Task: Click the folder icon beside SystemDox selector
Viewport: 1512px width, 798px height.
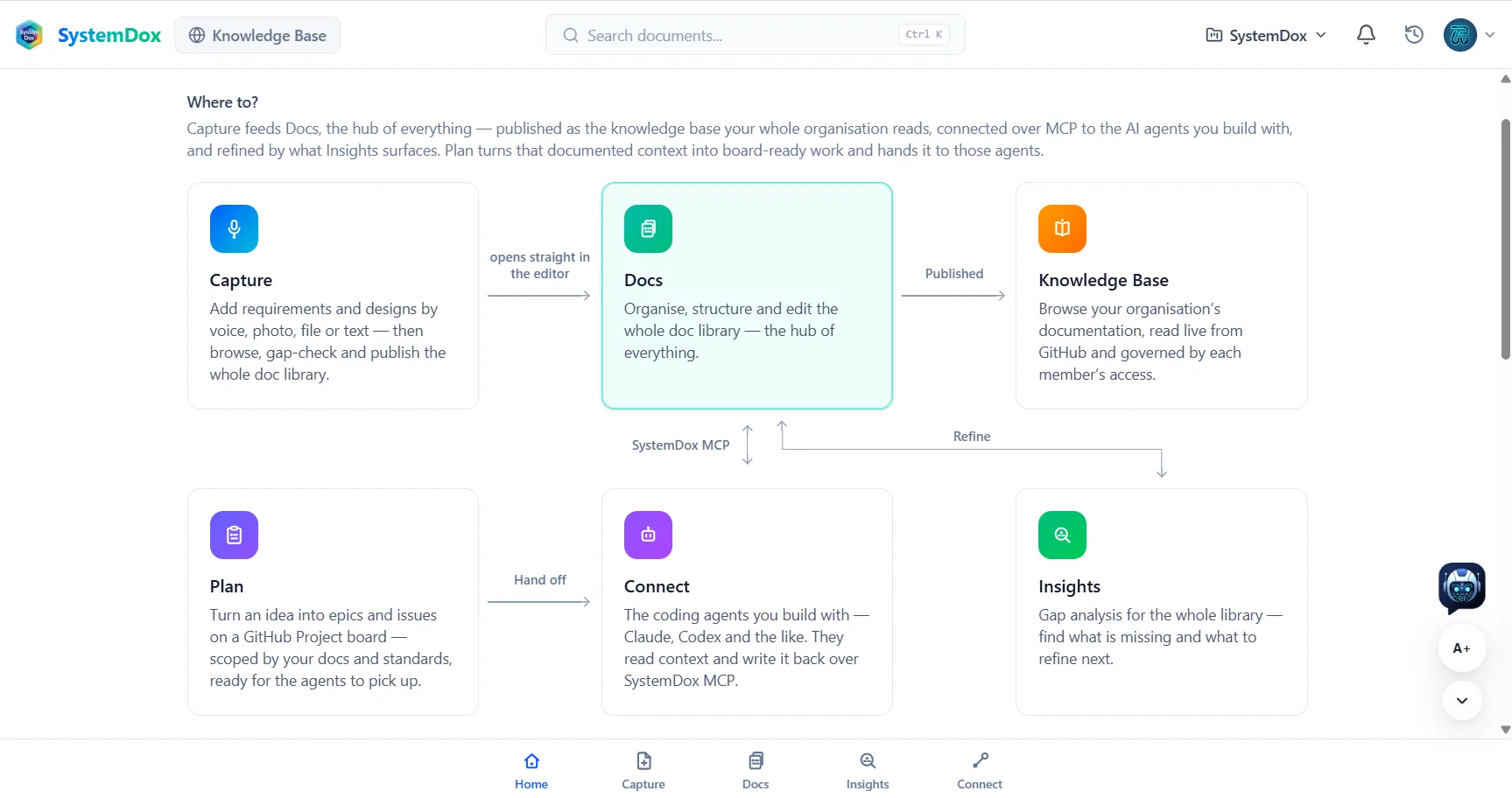Action: (1214, 35)
